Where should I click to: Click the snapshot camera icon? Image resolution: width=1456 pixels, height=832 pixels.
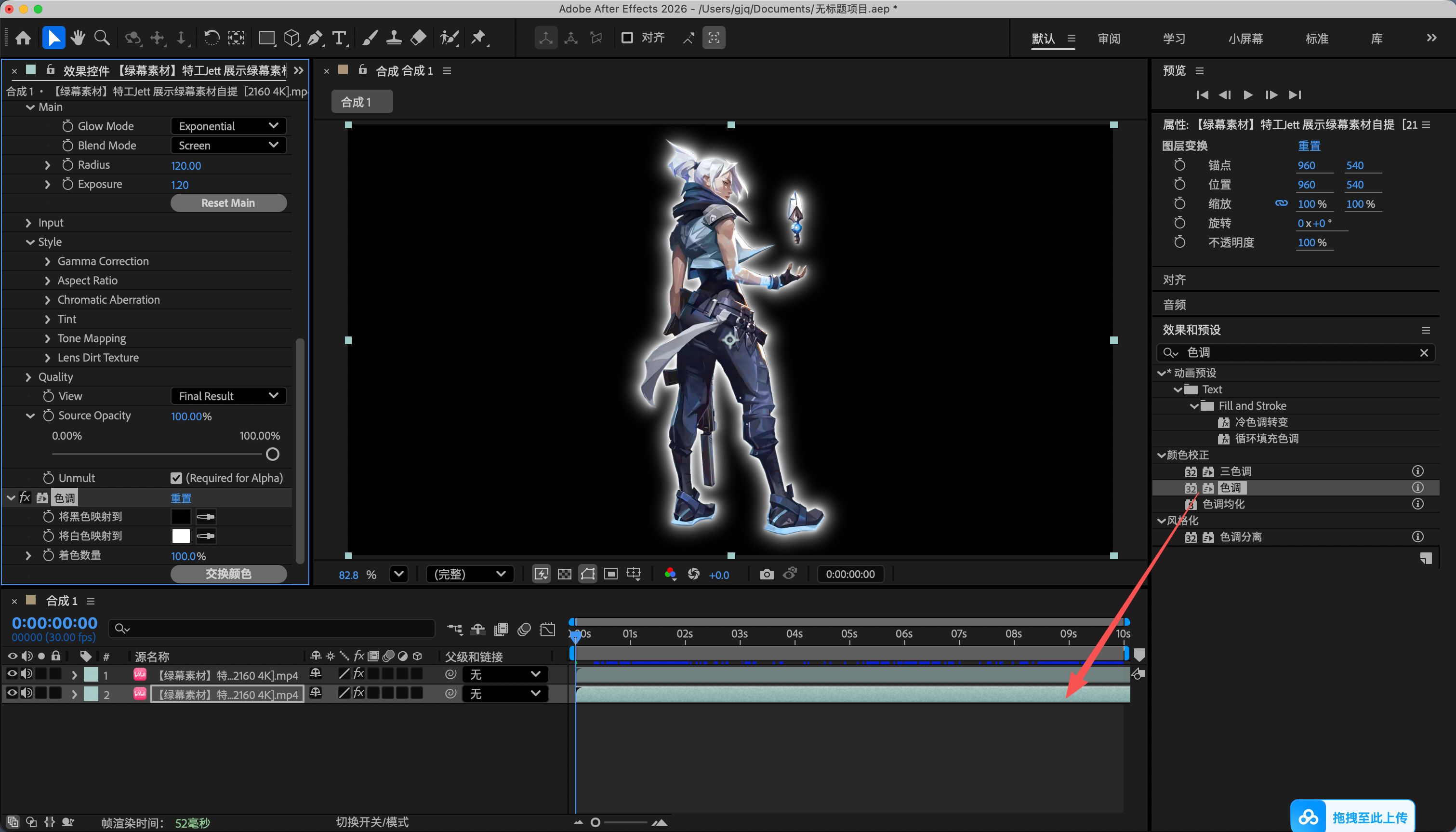(x=767, y=574)
